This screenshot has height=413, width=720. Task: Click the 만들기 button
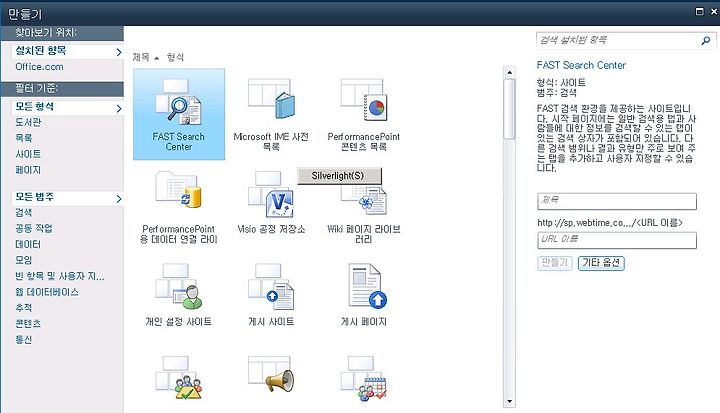[x=555, y=263]
